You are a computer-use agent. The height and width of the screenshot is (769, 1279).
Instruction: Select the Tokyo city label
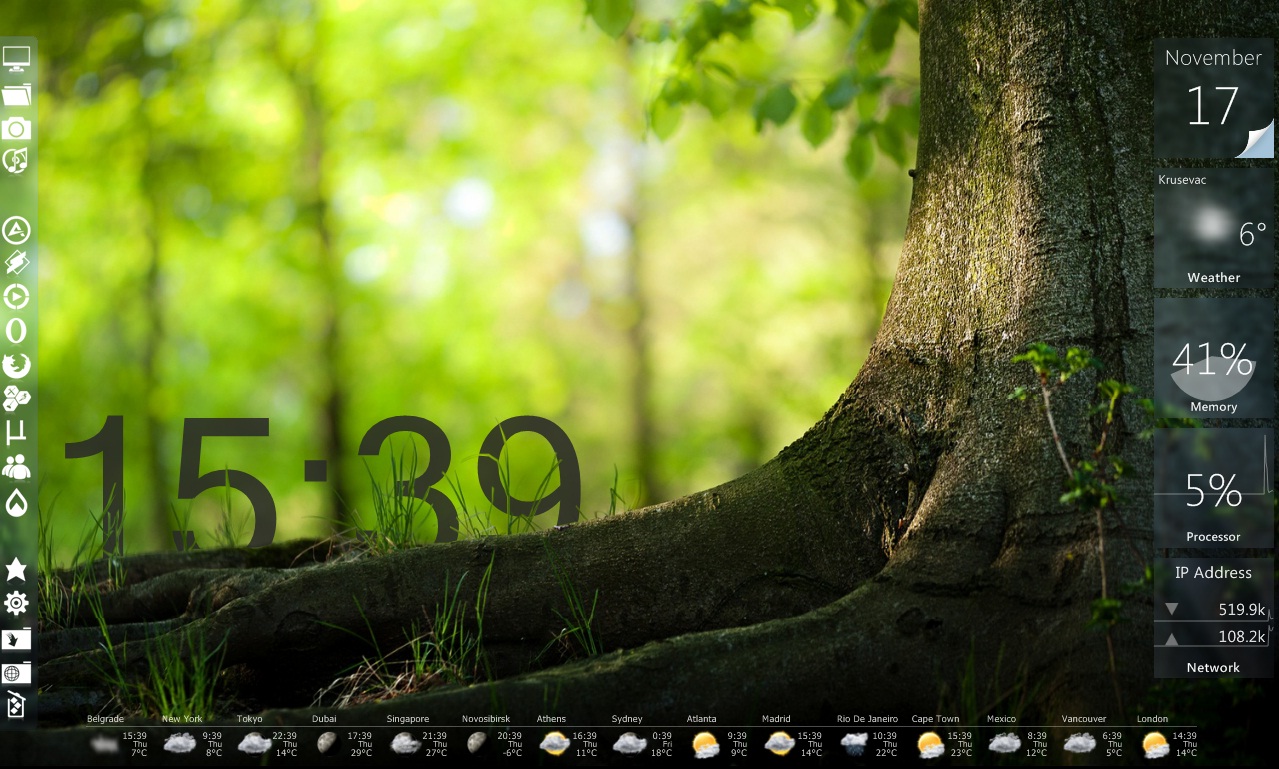click(x=249, y=719)
